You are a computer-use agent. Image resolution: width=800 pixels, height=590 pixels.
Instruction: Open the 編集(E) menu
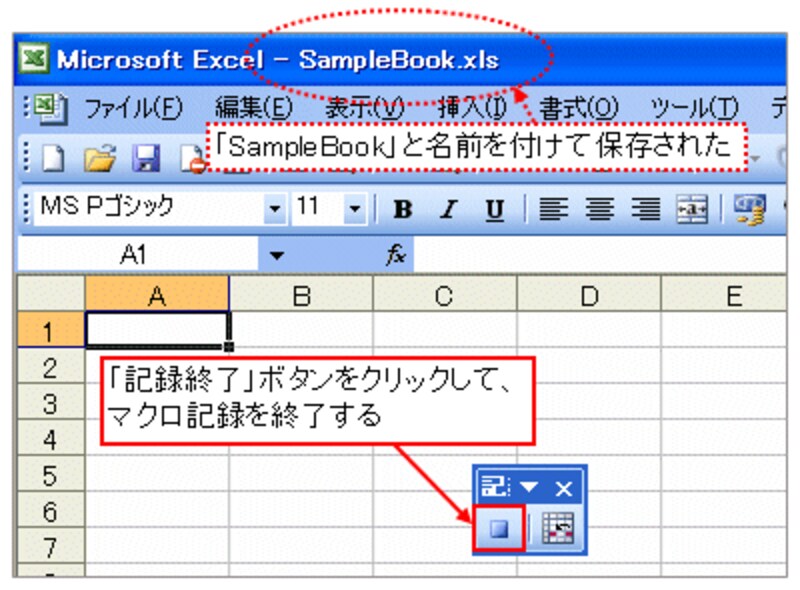coord(254,108)
